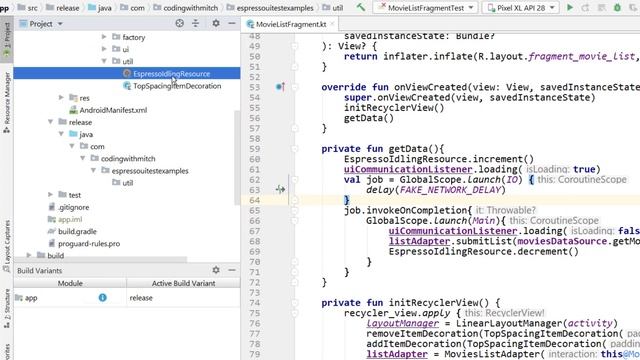Open Pixel XL API 28 device dropdown

point(521,7)
